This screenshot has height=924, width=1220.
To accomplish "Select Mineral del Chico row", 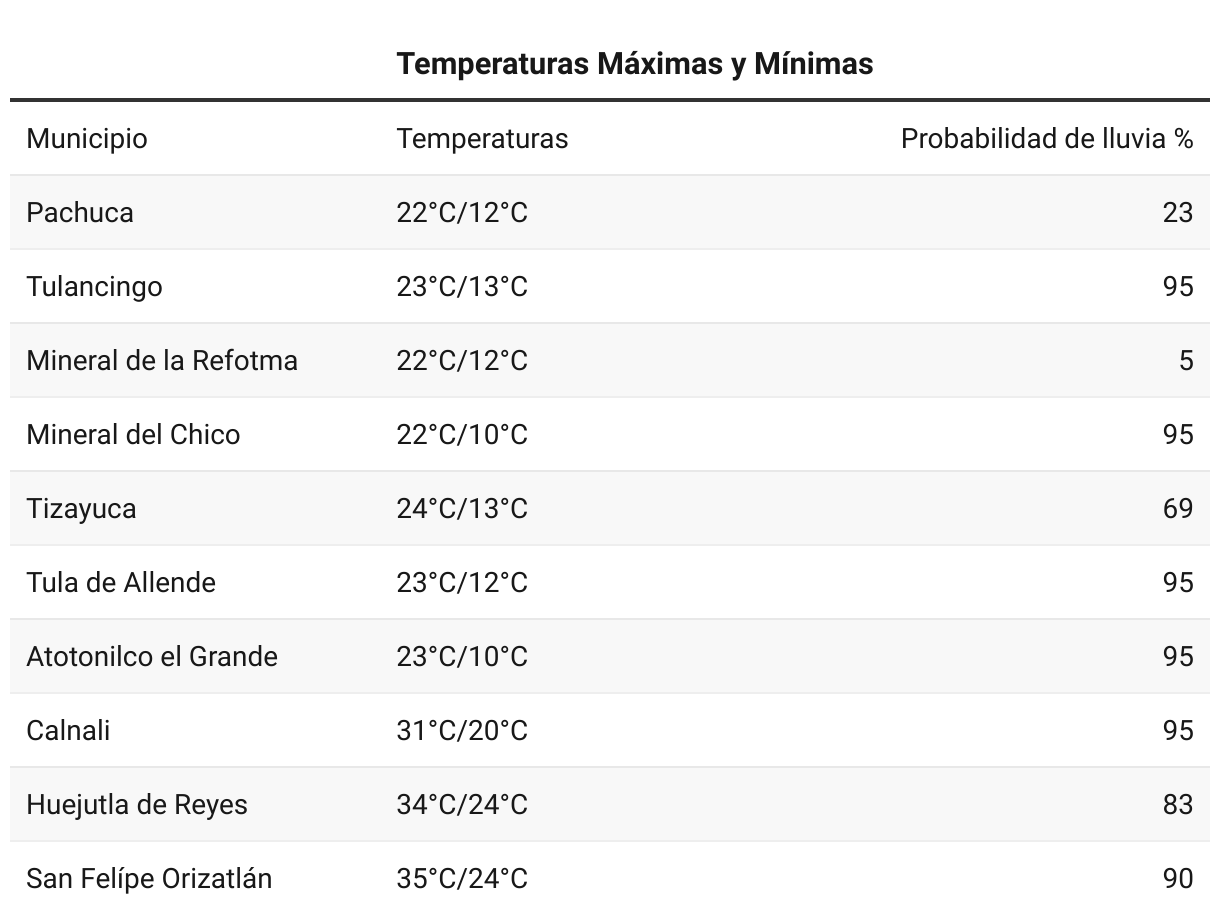I will 610,435.
